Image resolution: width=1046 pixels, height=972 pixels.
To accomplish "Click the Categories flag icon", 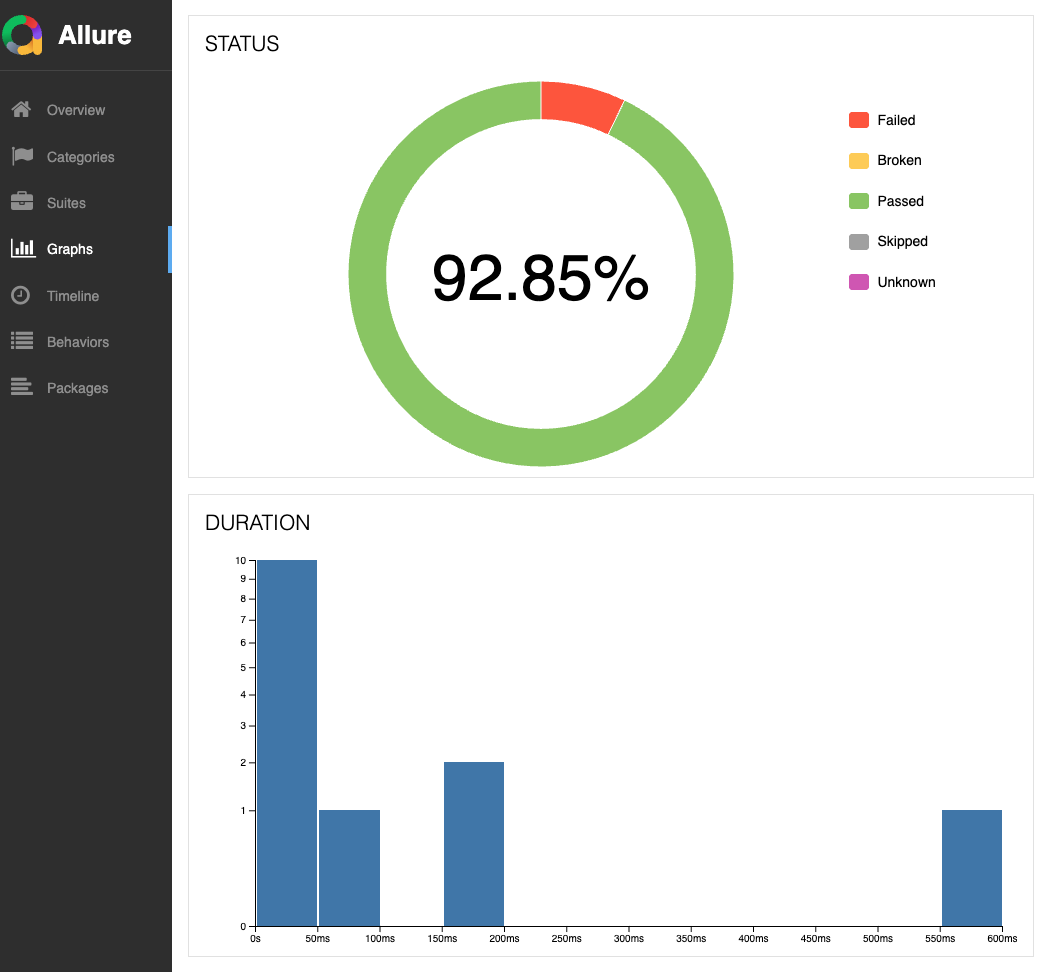I will tap(21, 156).
